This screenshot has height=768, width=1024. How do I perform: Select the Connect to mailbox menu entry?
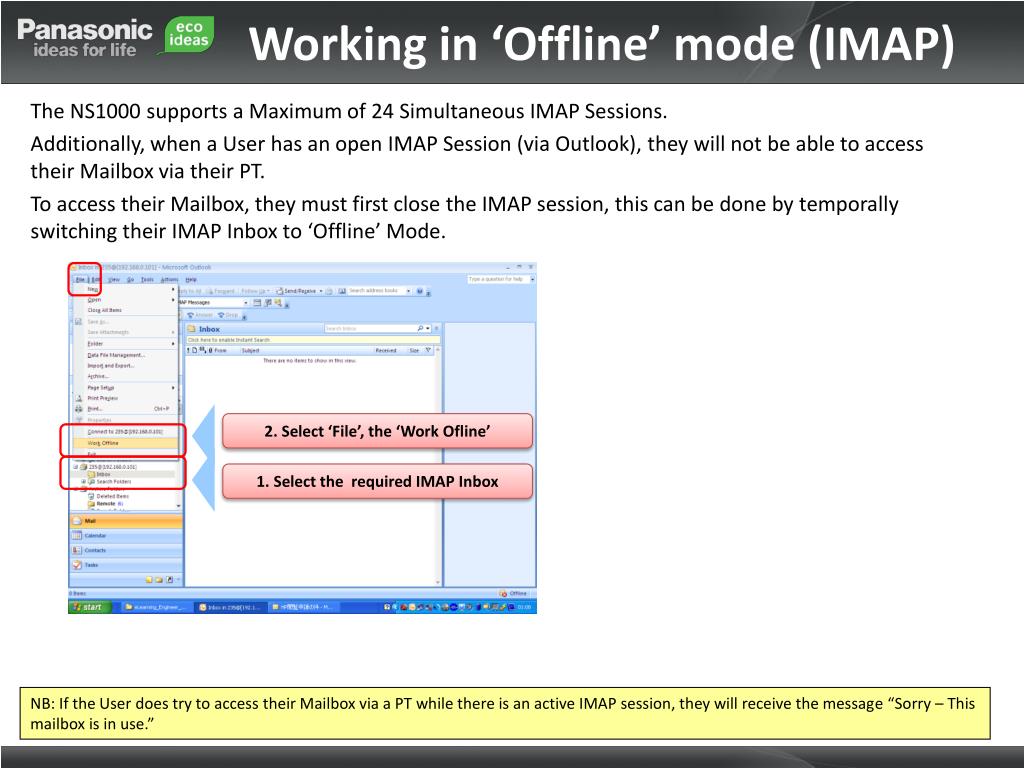124,432
